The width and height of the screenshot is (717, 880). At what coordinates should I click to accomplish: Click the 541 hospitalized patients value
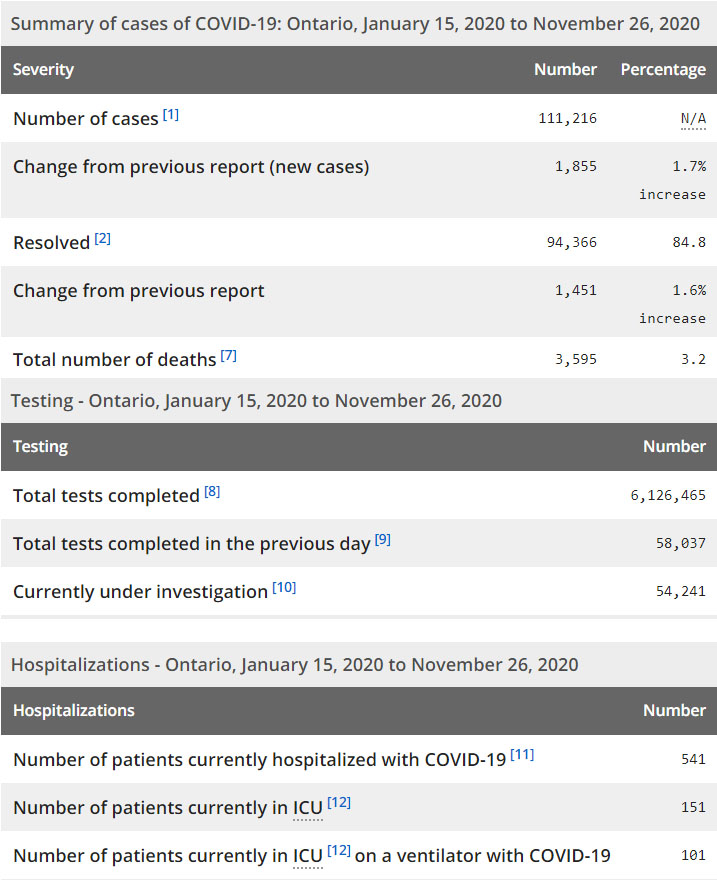693,760
